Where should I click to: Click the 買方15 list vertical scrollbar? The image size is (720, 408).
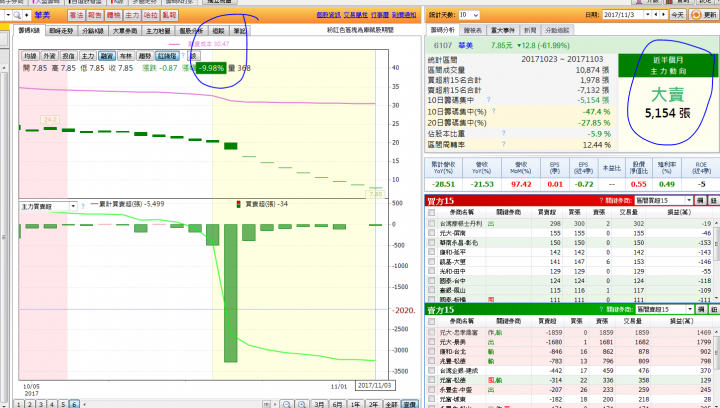(x=716, y=259)
